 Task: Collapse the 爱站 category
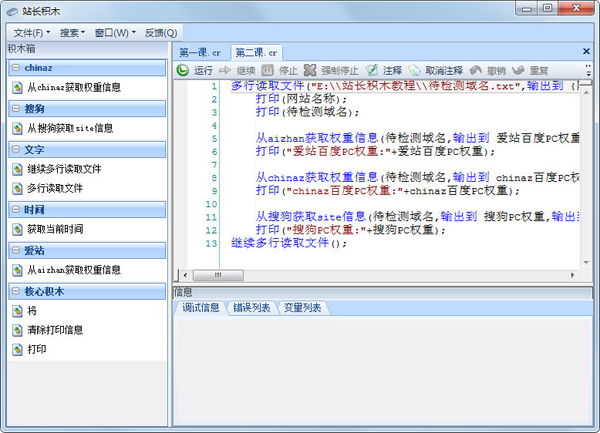tap(16, 250)
